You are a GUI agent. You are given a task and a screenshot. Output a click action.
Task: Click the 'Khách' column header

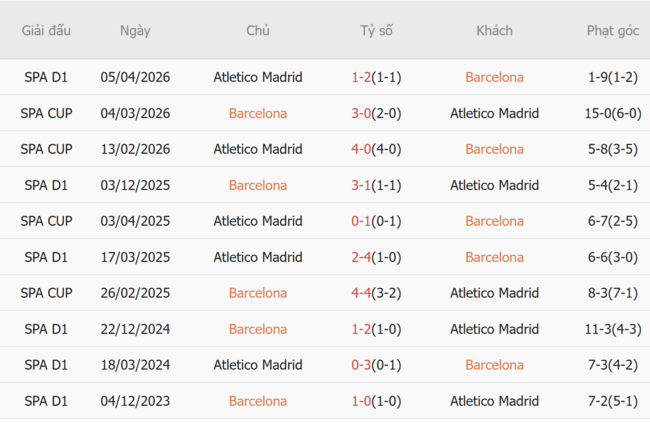point(494,30)
